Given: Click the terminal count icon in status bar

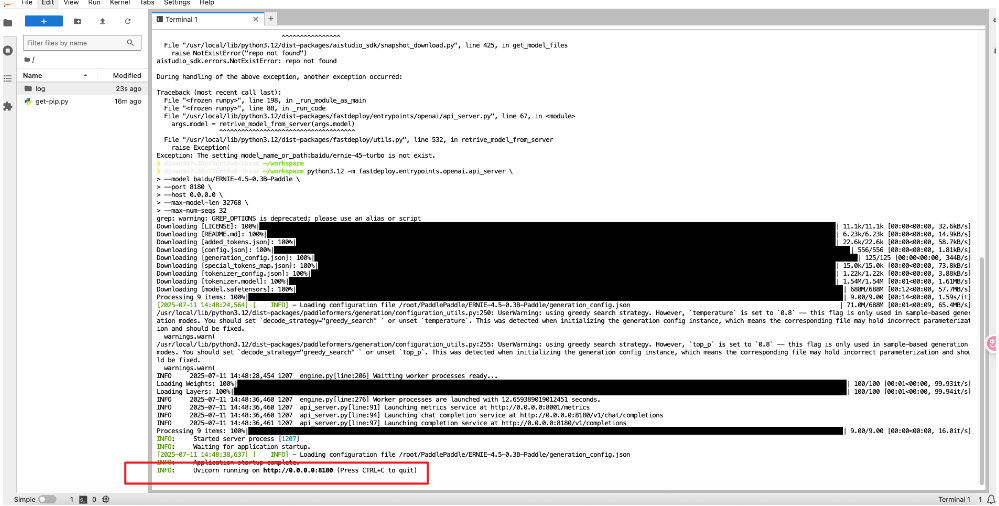Looking at the screenshot, I should pyautogui.click(x=82, y=500).
